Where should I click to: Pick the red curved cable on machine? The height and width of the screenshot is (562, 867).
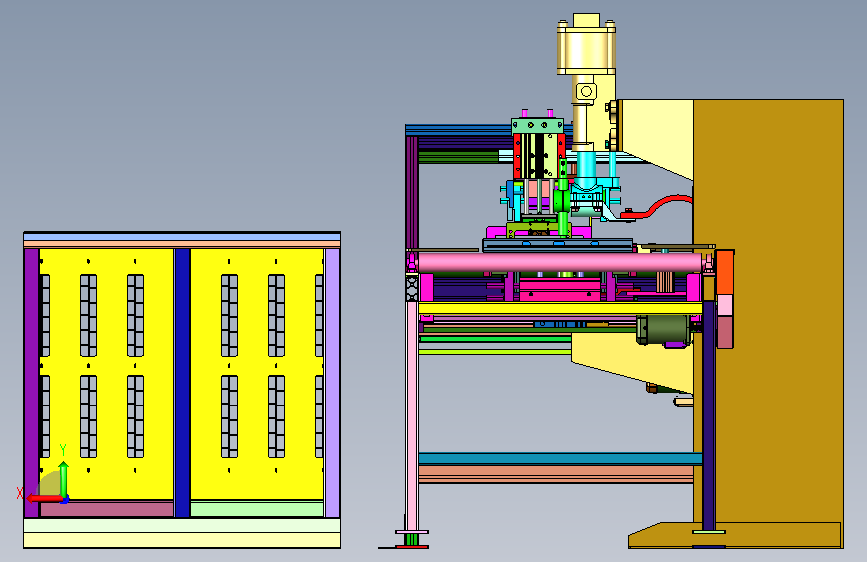click(658, 207)
